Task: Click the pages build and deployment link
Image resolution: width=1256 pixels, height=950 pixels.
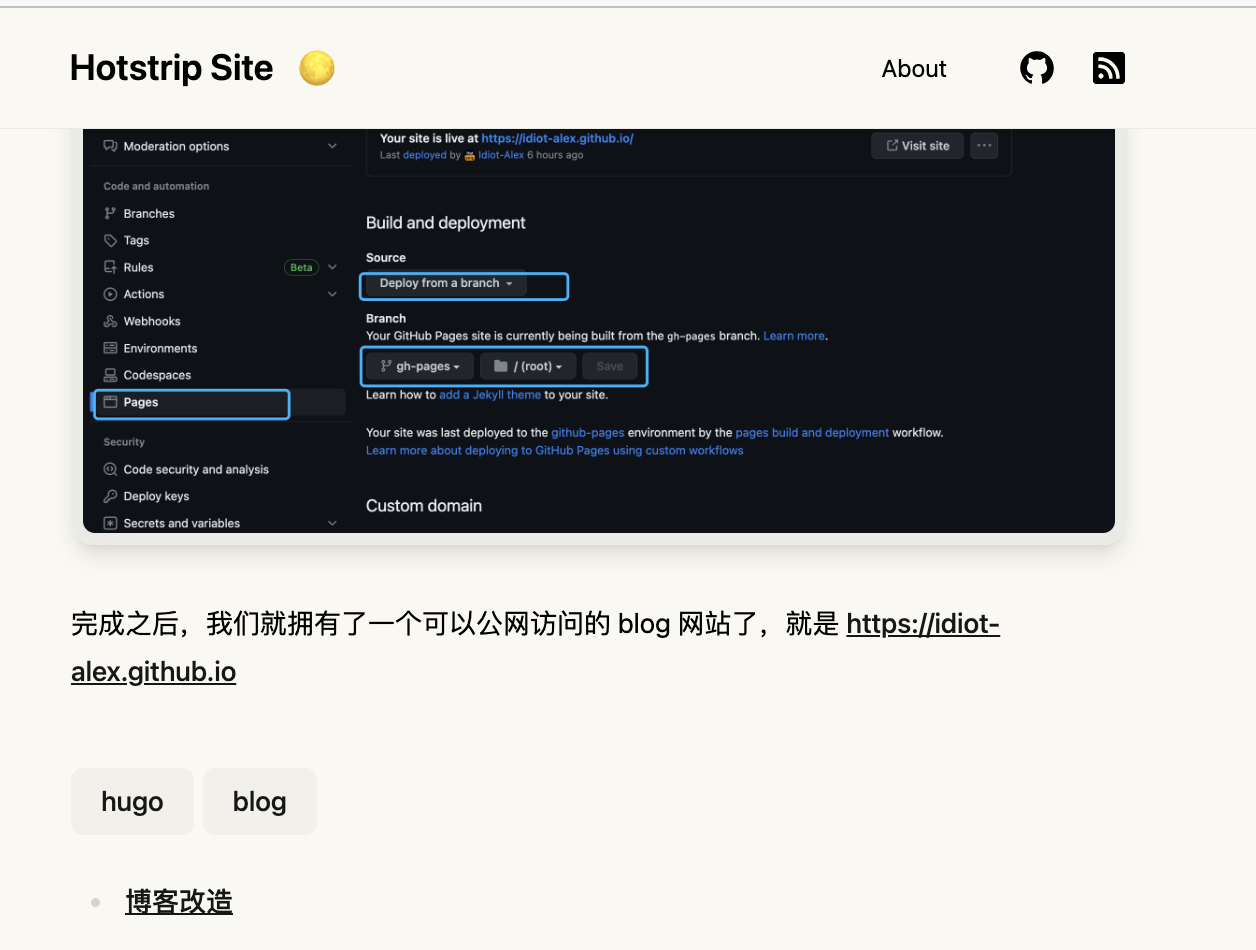Action: click(x=812, y=433)
